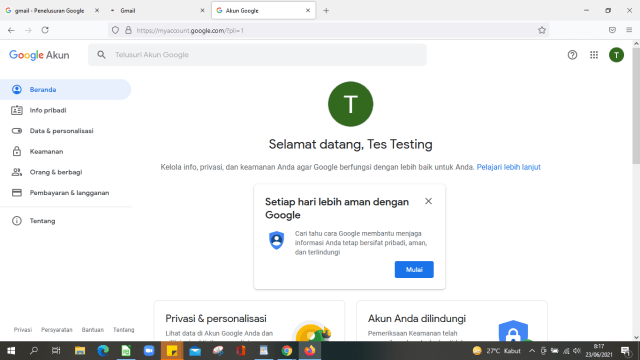Save page to Pocket icon

[612, 30]
